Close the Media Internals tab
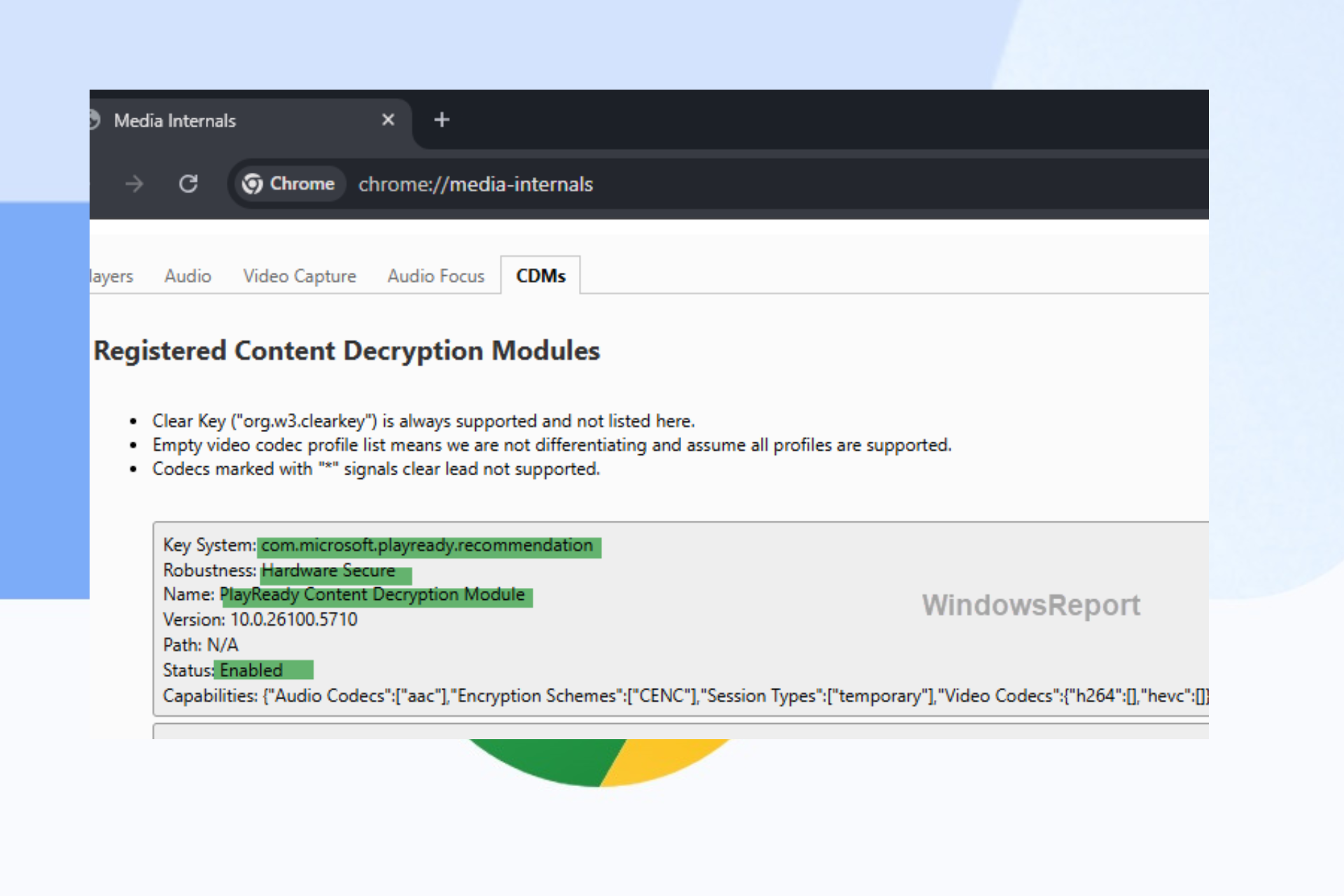Screen dimensions: 1344x896 388,120
